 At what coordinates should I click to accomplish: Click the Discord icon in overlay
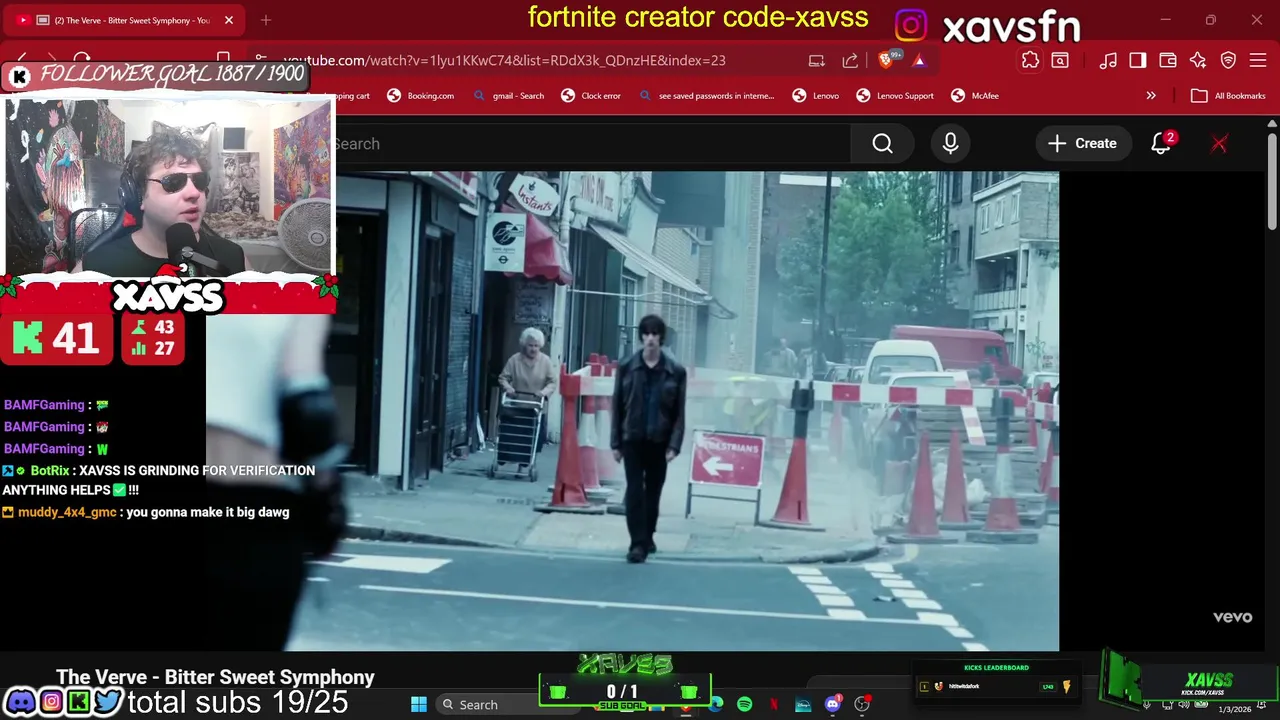click(x=19, y=702)
